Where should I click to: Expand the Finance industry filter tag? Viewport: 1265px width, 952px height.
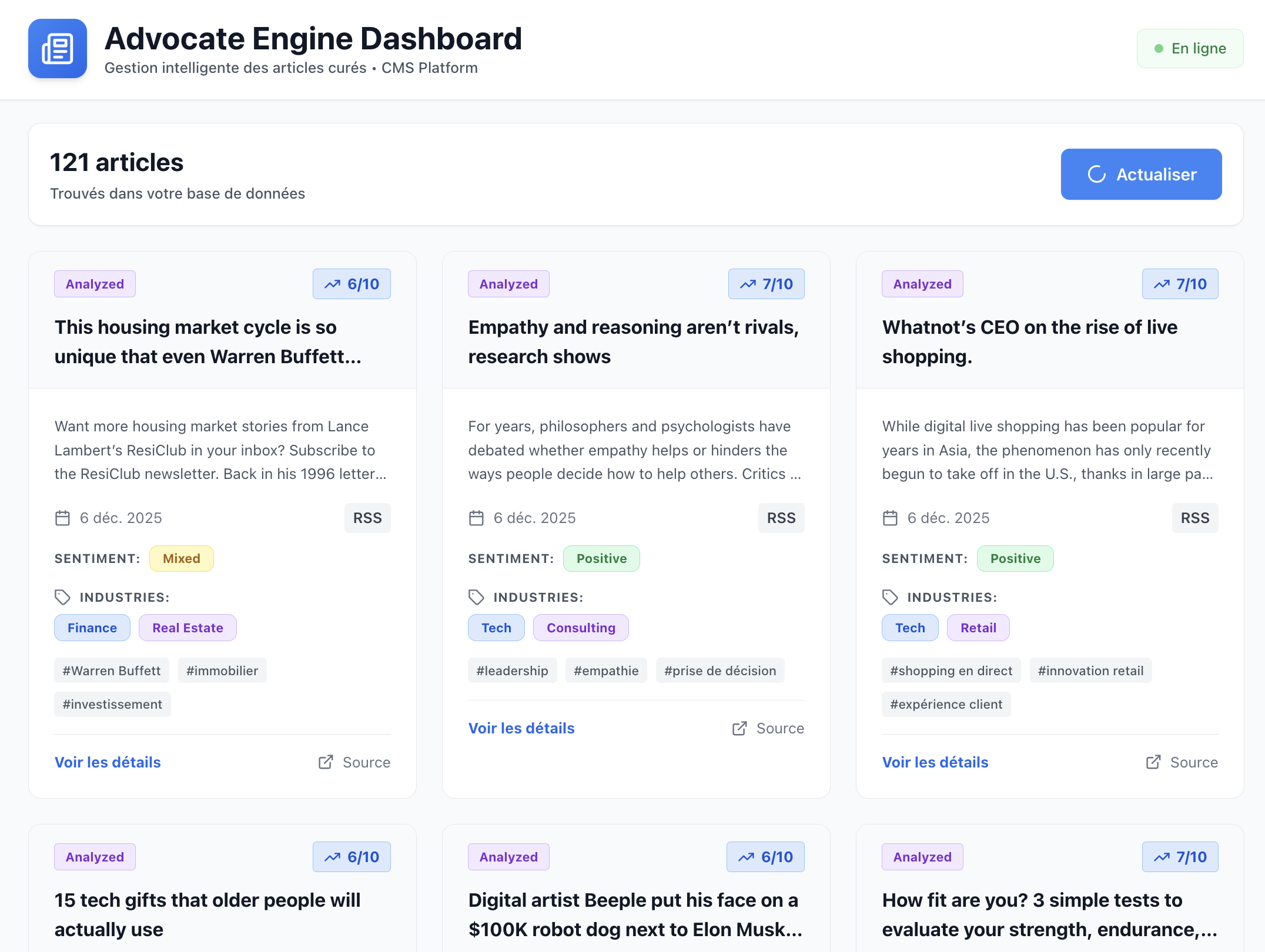[x=92, y=627]
